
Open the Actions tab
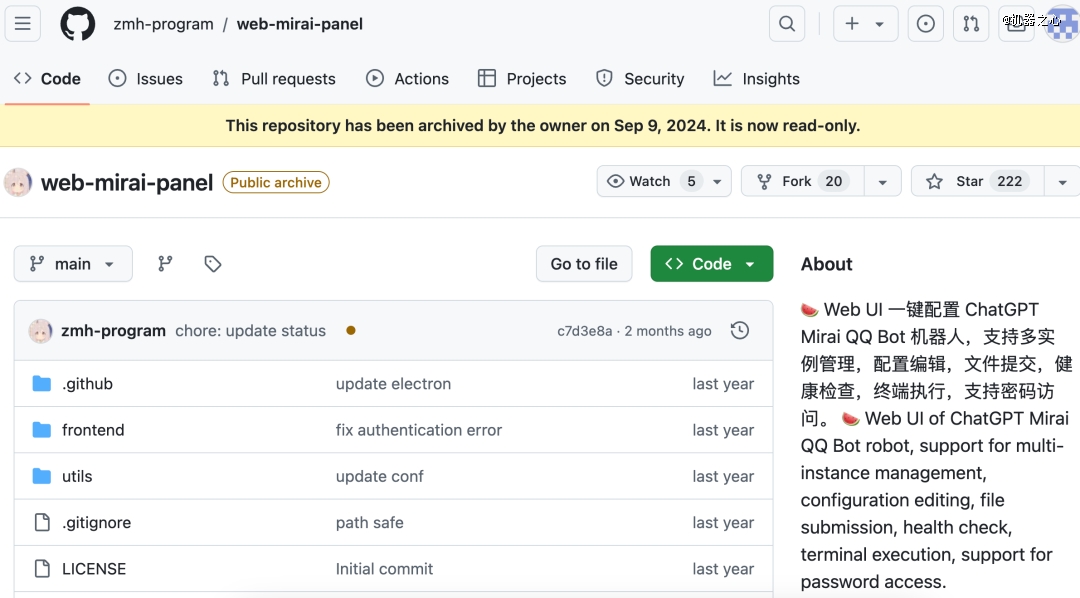pyautogui.click(x=407, y=79)
